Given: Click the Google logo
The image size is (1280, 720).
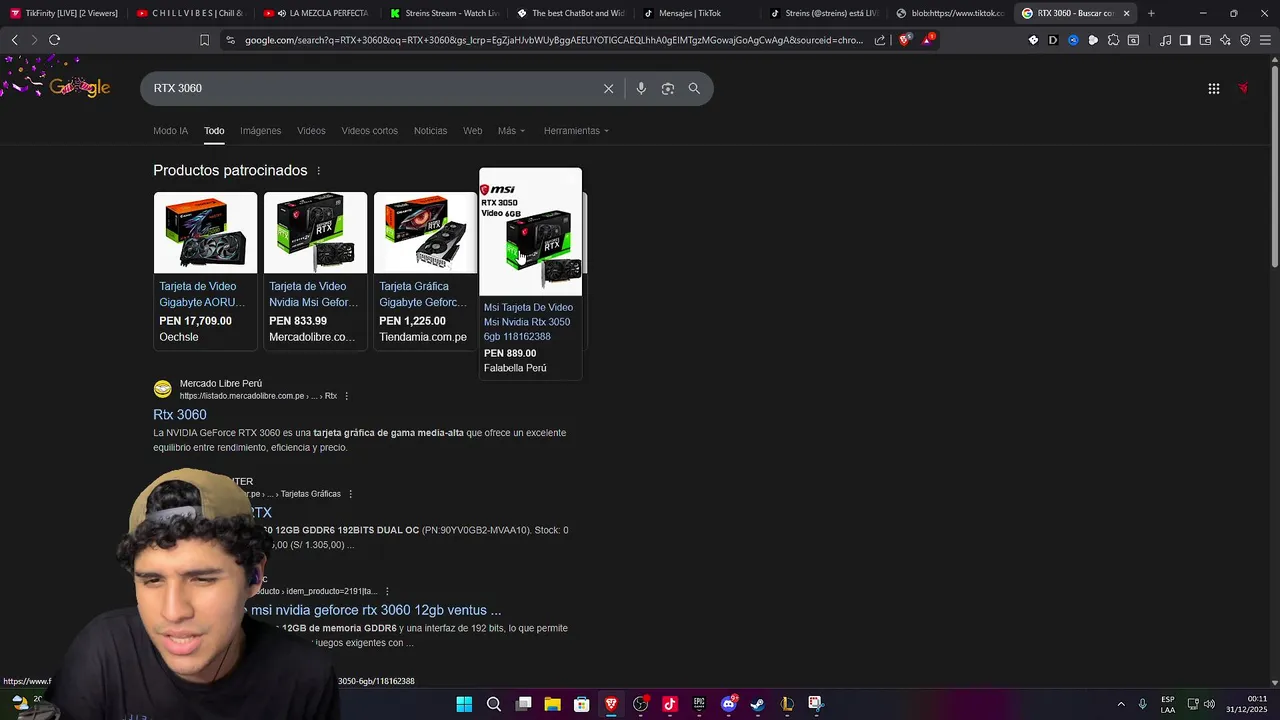Looking at the screenshot, I should 79,87.
